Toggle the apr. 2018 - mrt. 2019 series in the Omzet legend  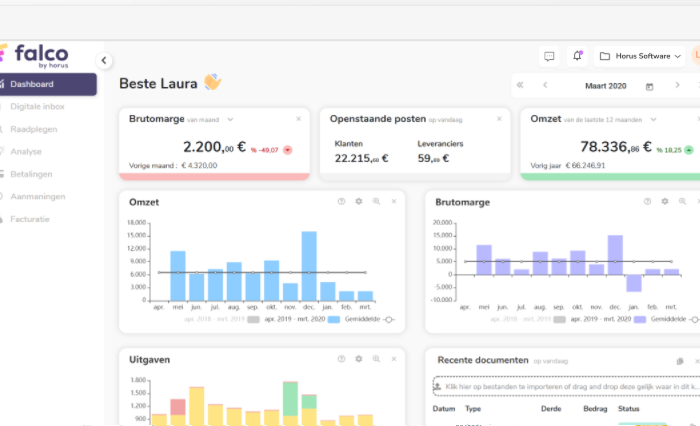pos(222,319)
